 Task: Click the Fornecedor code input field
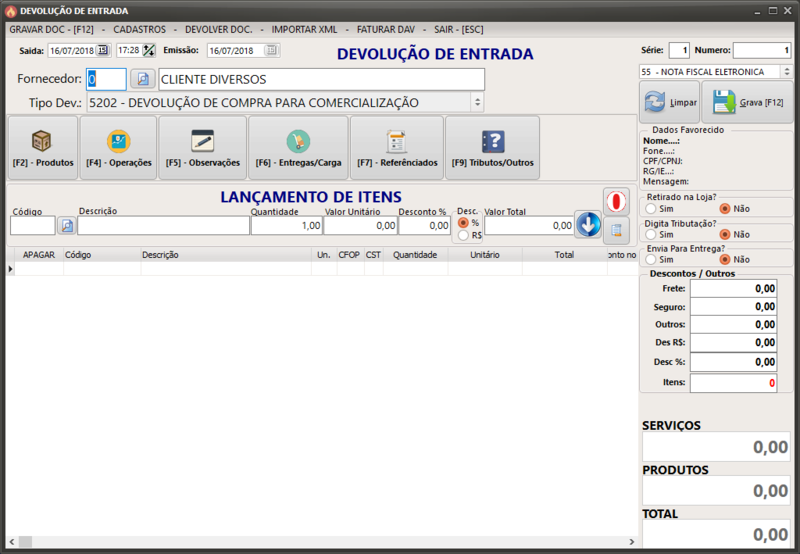click(x=106, y=79)
